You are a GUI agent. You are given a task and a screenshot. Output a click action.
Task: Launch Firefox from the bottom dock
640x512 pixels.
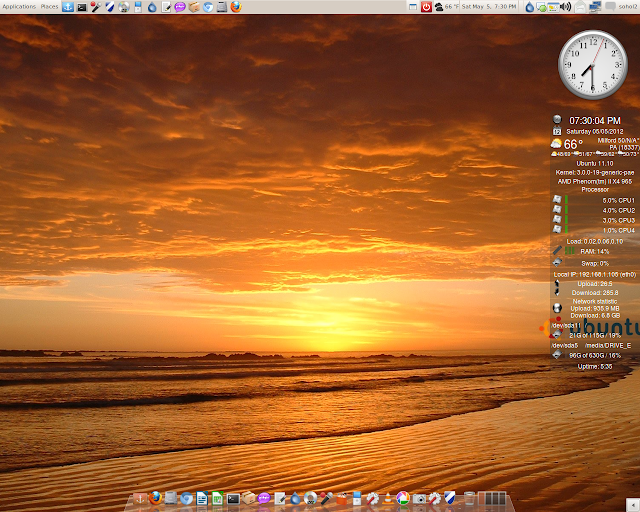pyautogui.click(x=155, y=497)
